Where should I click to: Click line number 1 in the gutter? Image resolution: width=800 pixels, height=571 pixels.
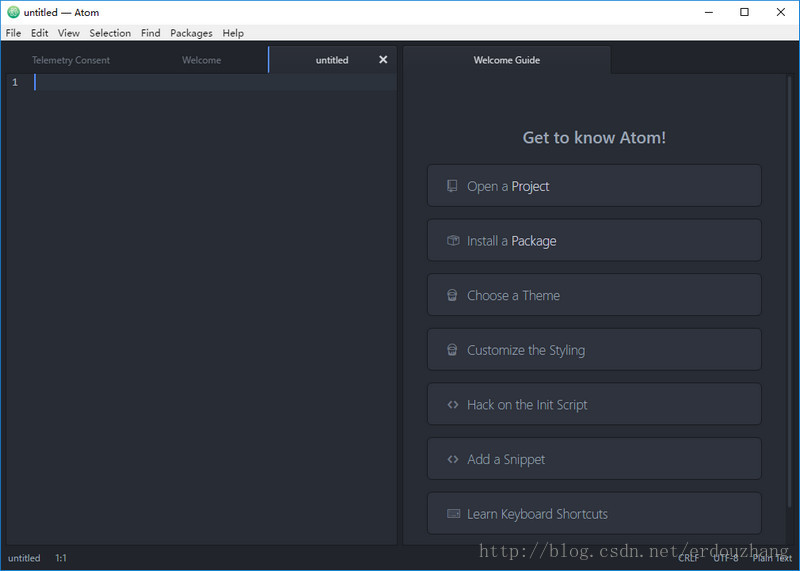15,82
